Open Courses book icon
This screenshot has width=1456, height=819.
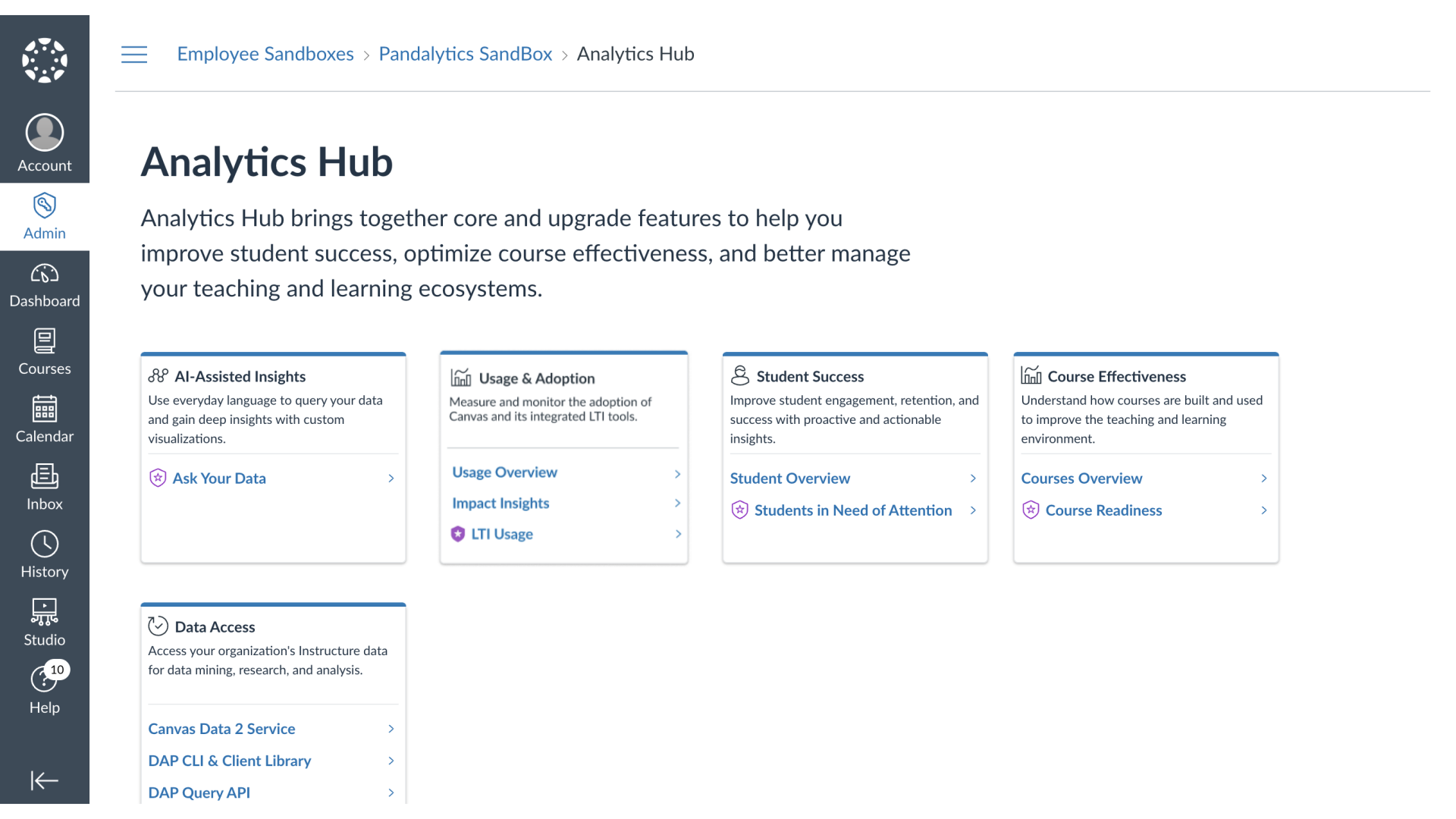pos(45,340)
